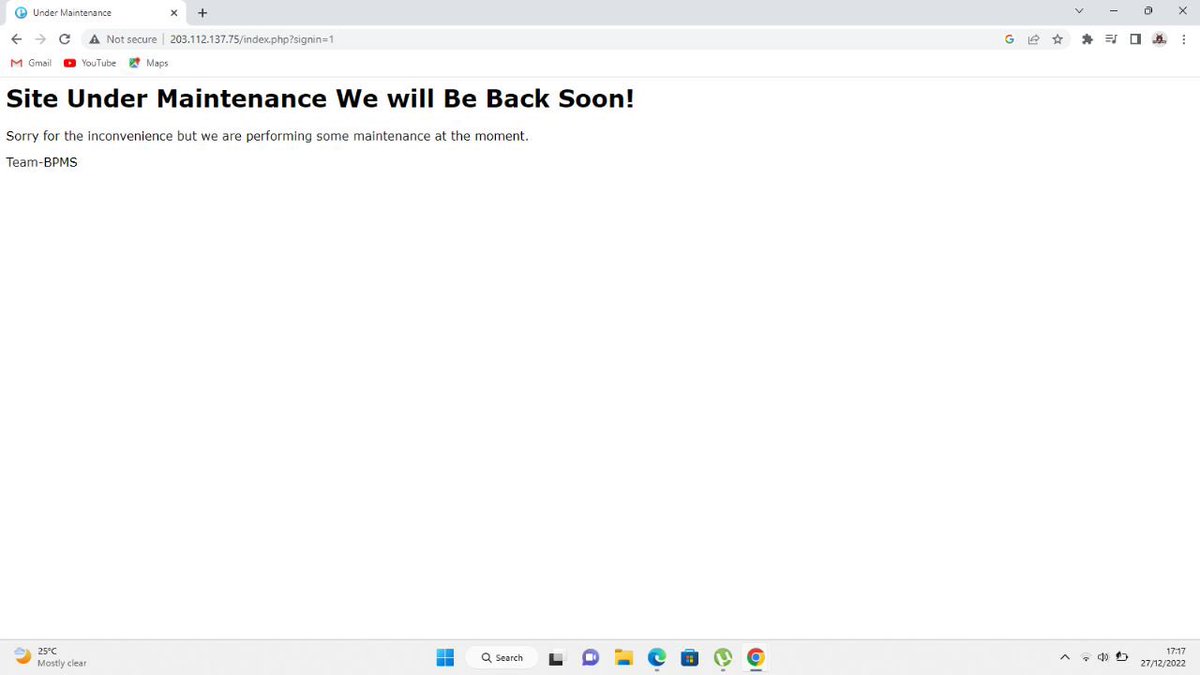The width and height of the screenshot is (1200, 675).
Task: Open the Not secure site info warning
Action: (123, 39)
